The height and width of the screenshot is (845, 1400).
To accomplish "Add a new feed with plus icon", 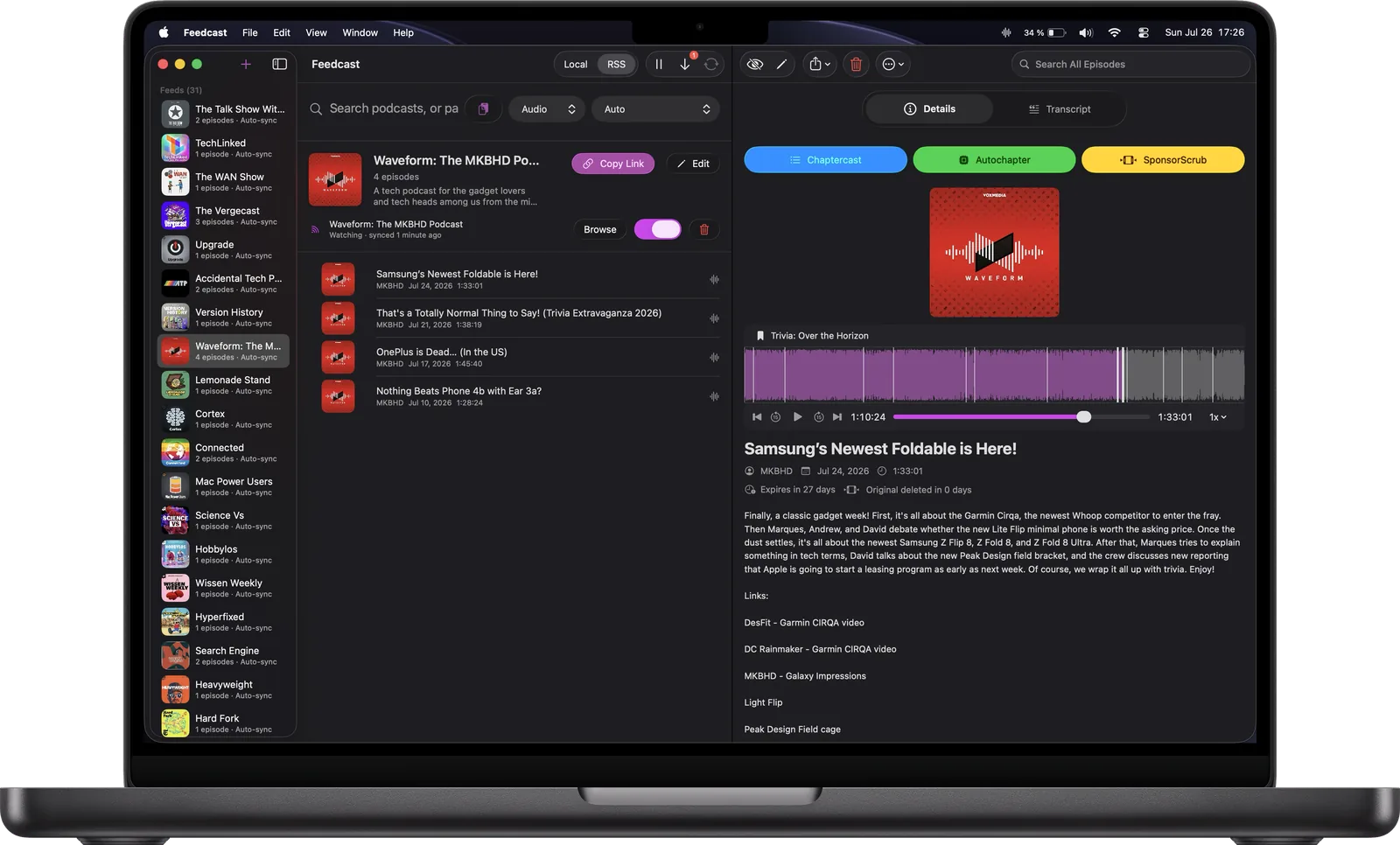I will point(246,64).
